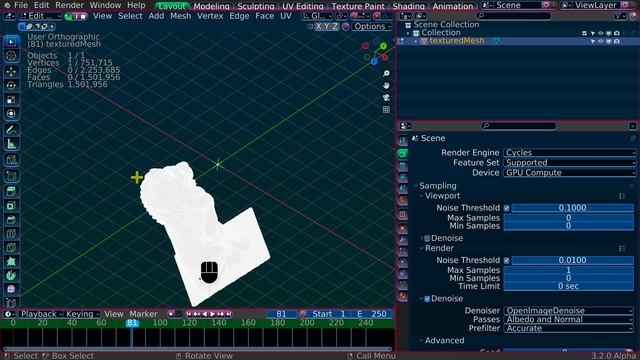Play animation forward in timeline
This screenshot has height=360, width=640.
tap(213, 314)
